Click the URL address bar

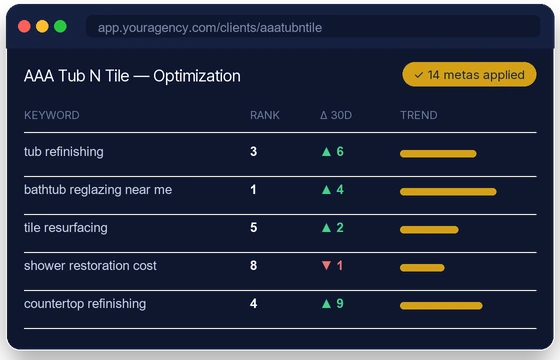tap(313, 26)
